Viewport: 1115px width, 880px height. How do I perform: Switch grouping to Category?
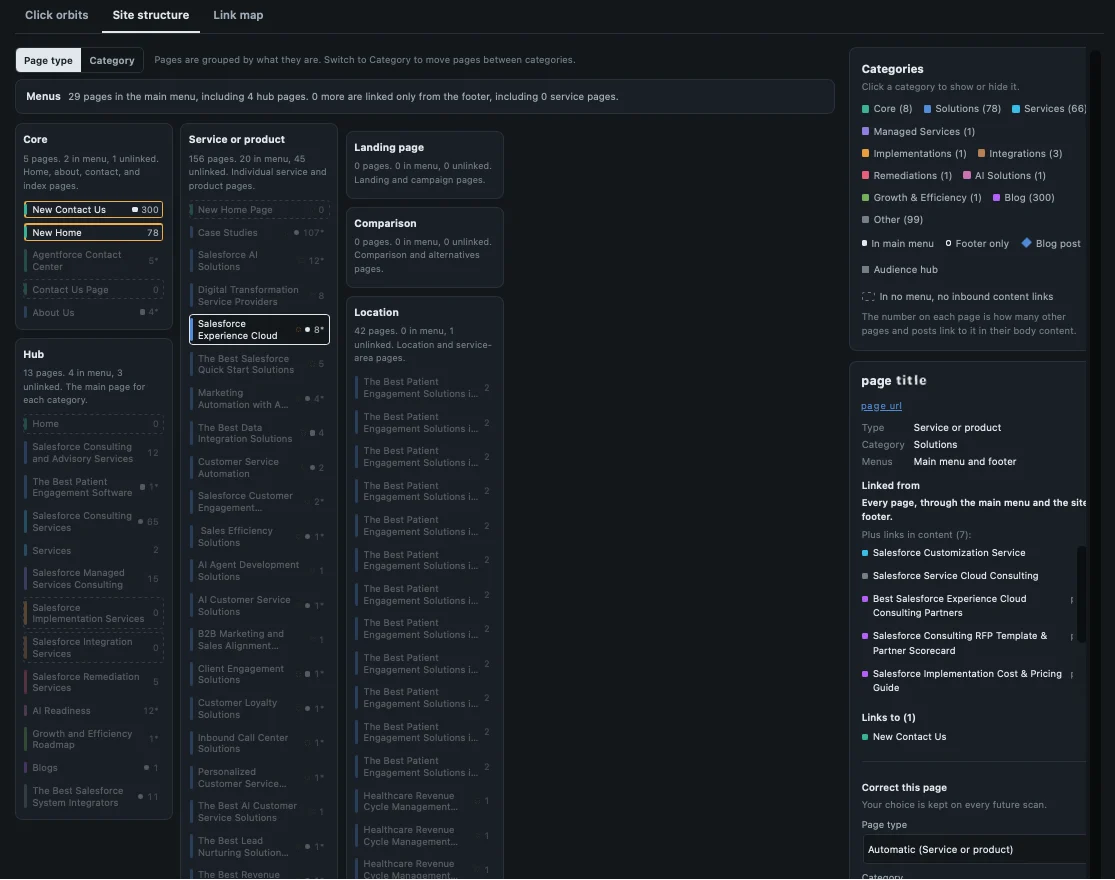click(112, 60)
